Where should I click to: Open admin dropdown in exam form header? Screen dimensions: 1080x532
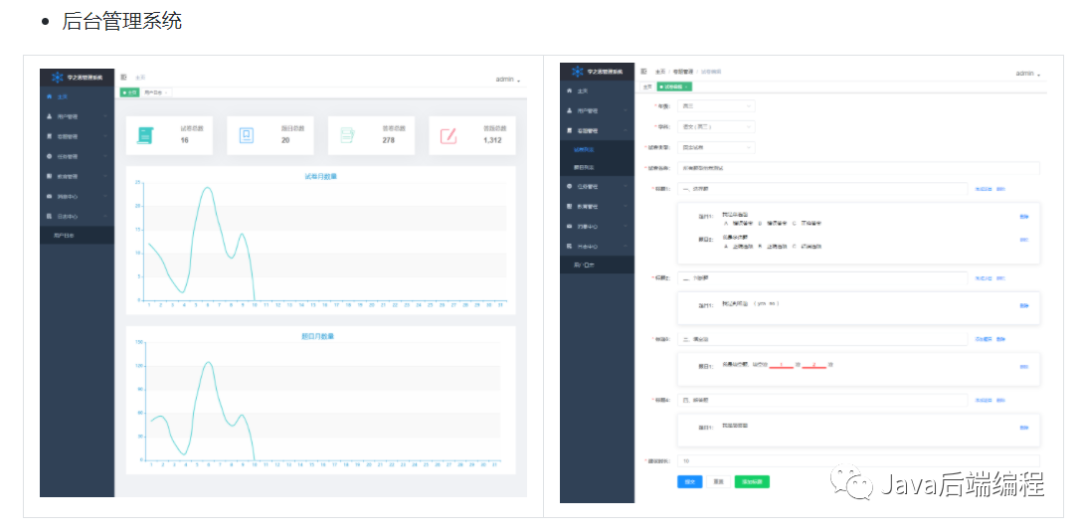(x=1028, y=74)
